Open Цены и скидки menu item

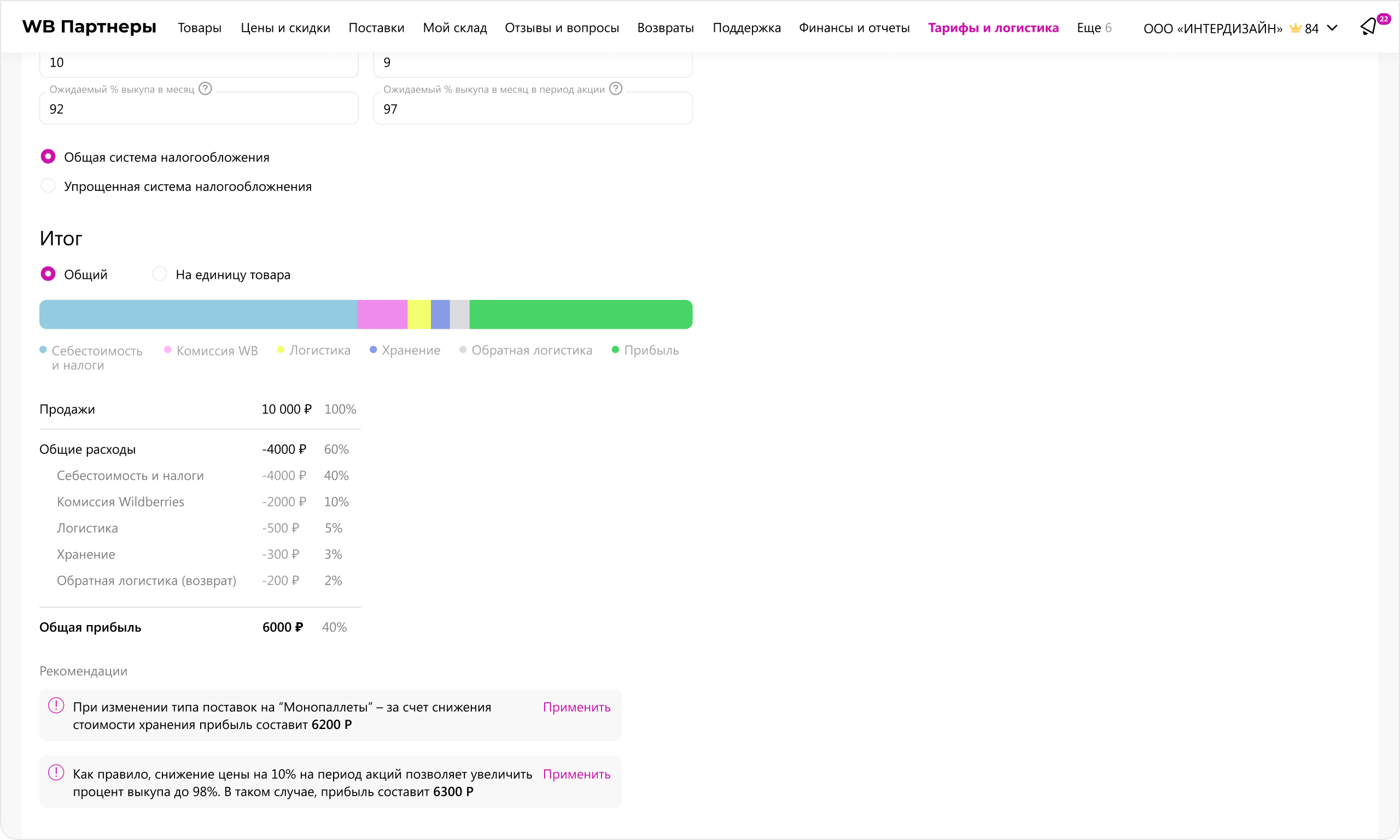point(285,28)
